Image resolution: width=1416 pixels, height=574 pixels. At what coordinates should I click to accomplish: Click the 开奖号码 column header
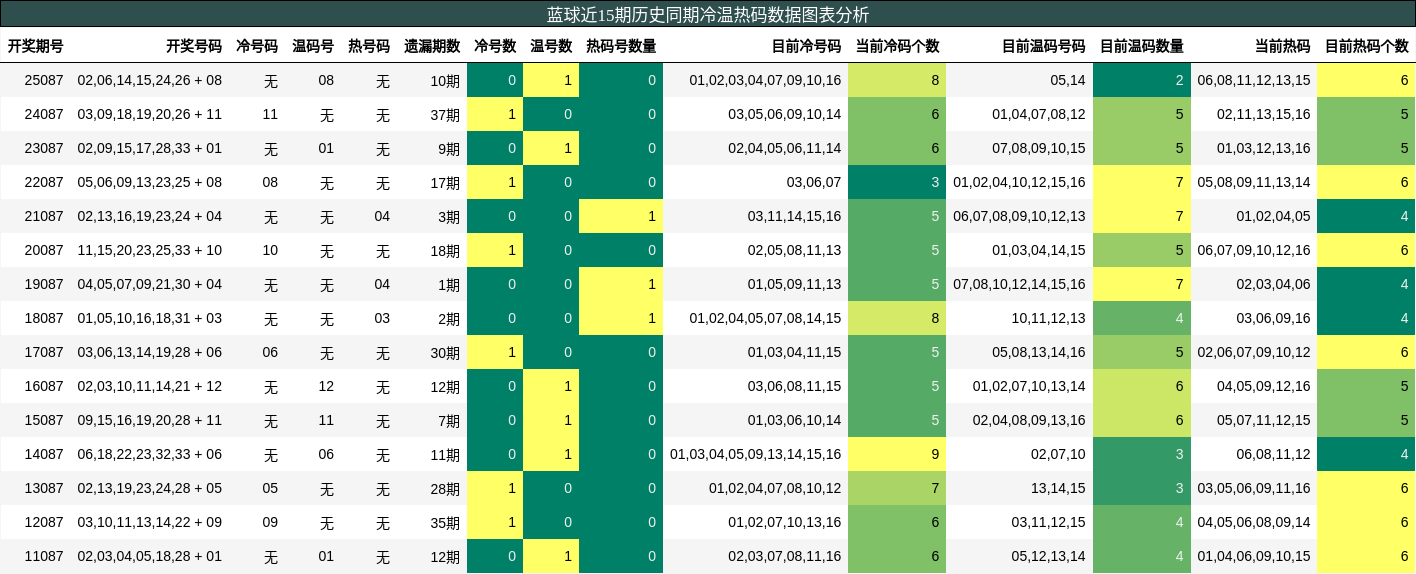[194, 46]
